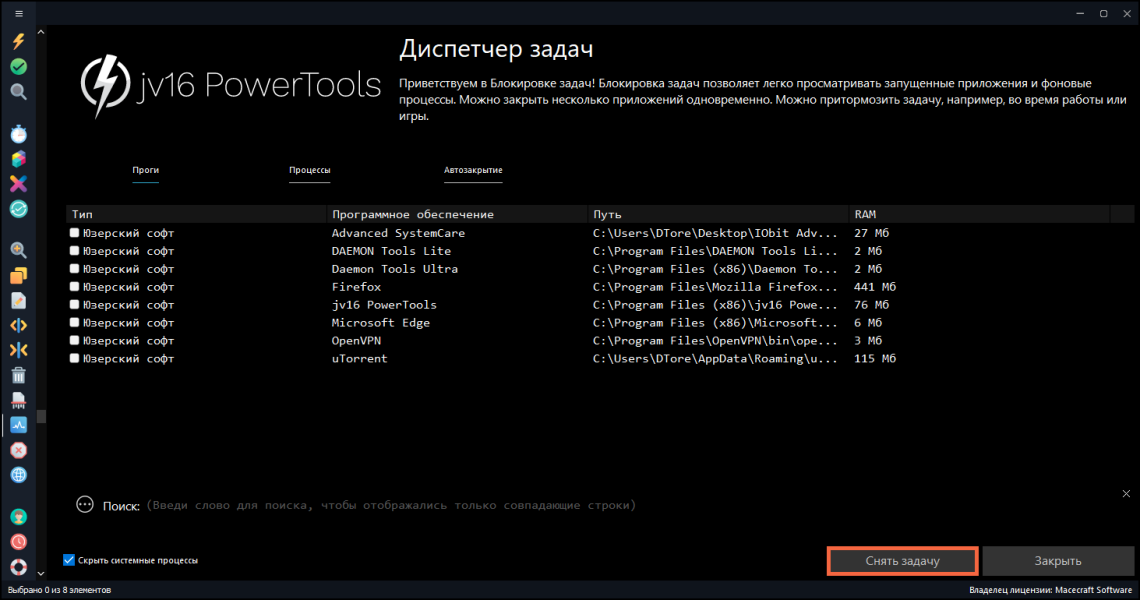Click the file shredder sidebar icon
1140x600 pixels.
[x=18, y=400]
